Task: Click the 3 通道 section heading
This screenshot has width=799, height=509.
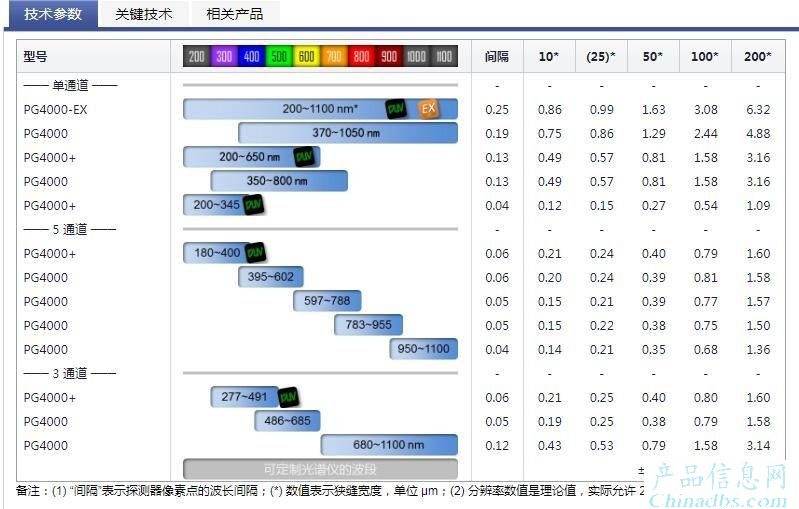Action: [x=70, y=373]
